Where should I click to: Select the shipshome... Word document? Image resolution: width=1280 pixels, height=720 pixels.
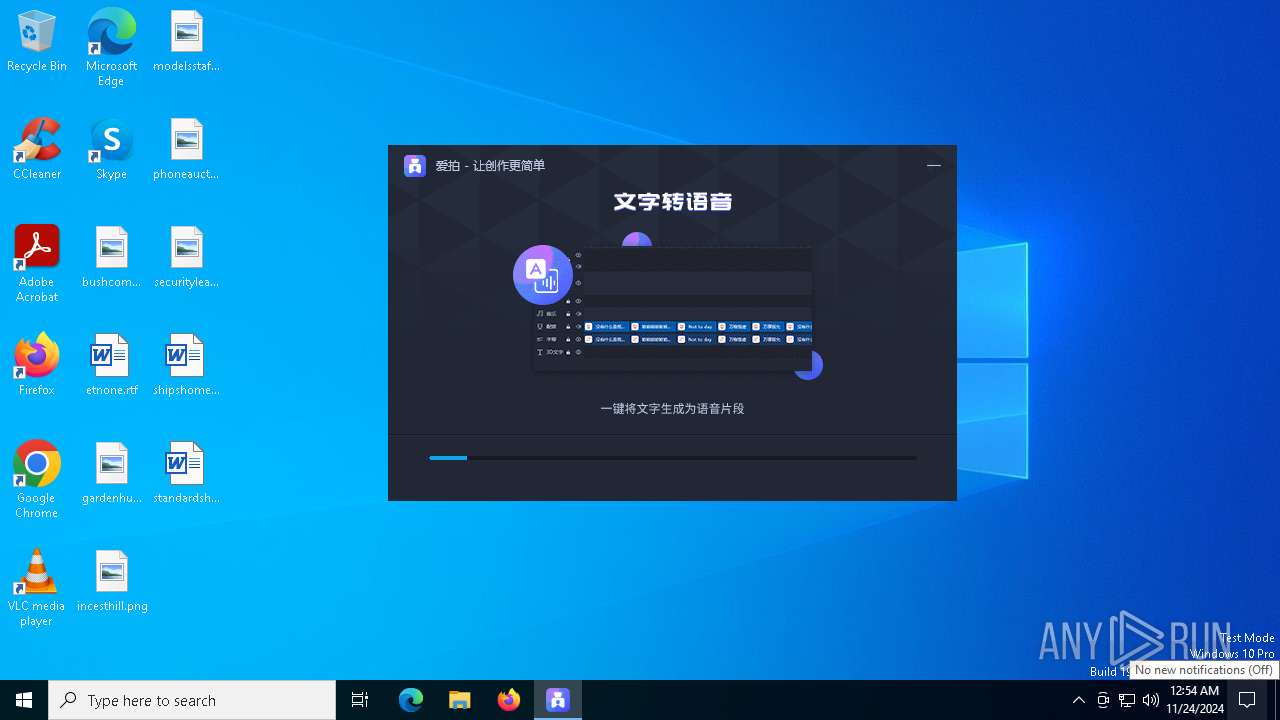pyautogui.click(x=186, y=365)
